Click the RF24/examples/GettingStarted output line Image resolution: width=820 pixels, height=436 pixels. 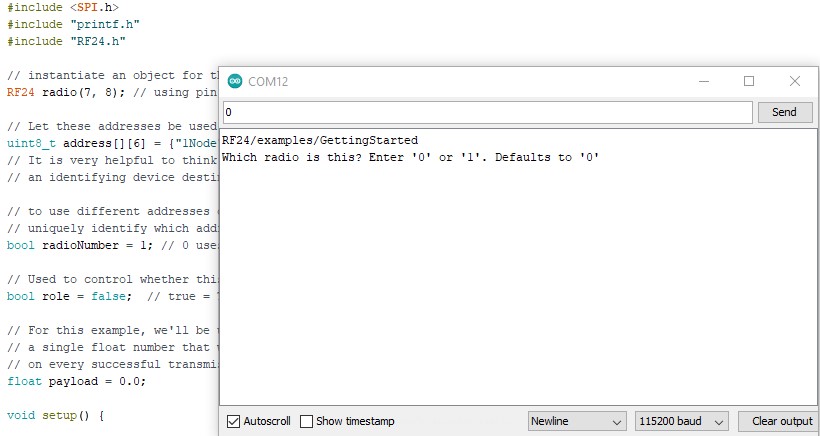click(320, 141)
